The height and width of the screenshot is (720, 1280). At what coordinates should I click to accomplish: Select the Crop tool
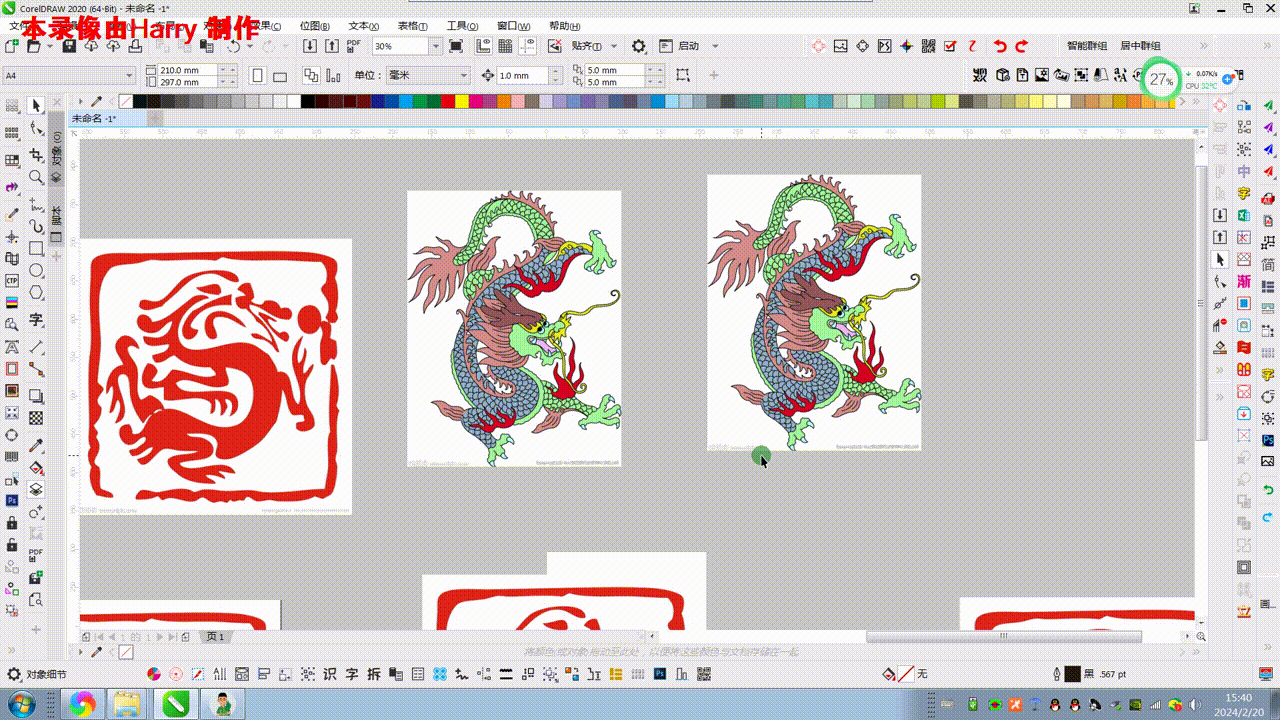pos(36,154)
